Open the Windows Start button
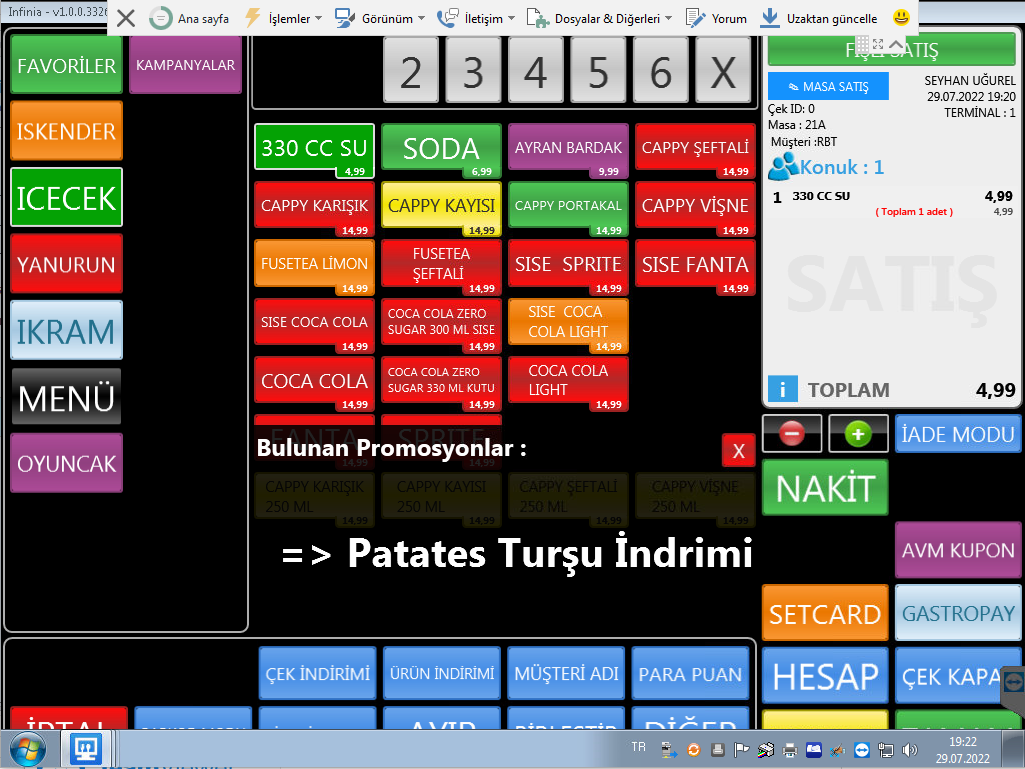 click(27, 749)
